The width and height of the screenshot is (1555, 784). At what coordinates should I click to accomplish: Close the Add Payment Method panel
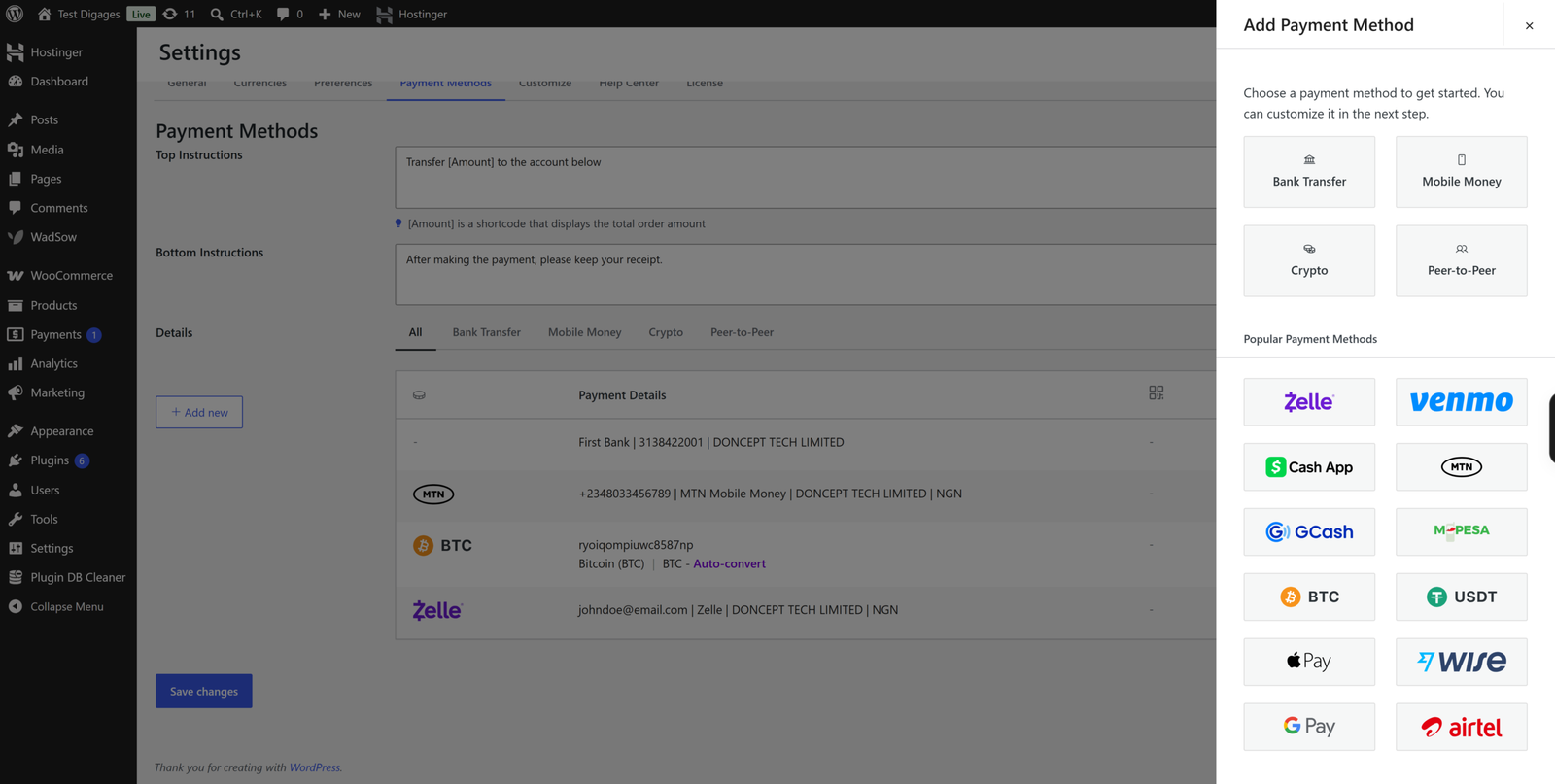coord(1529,26)
